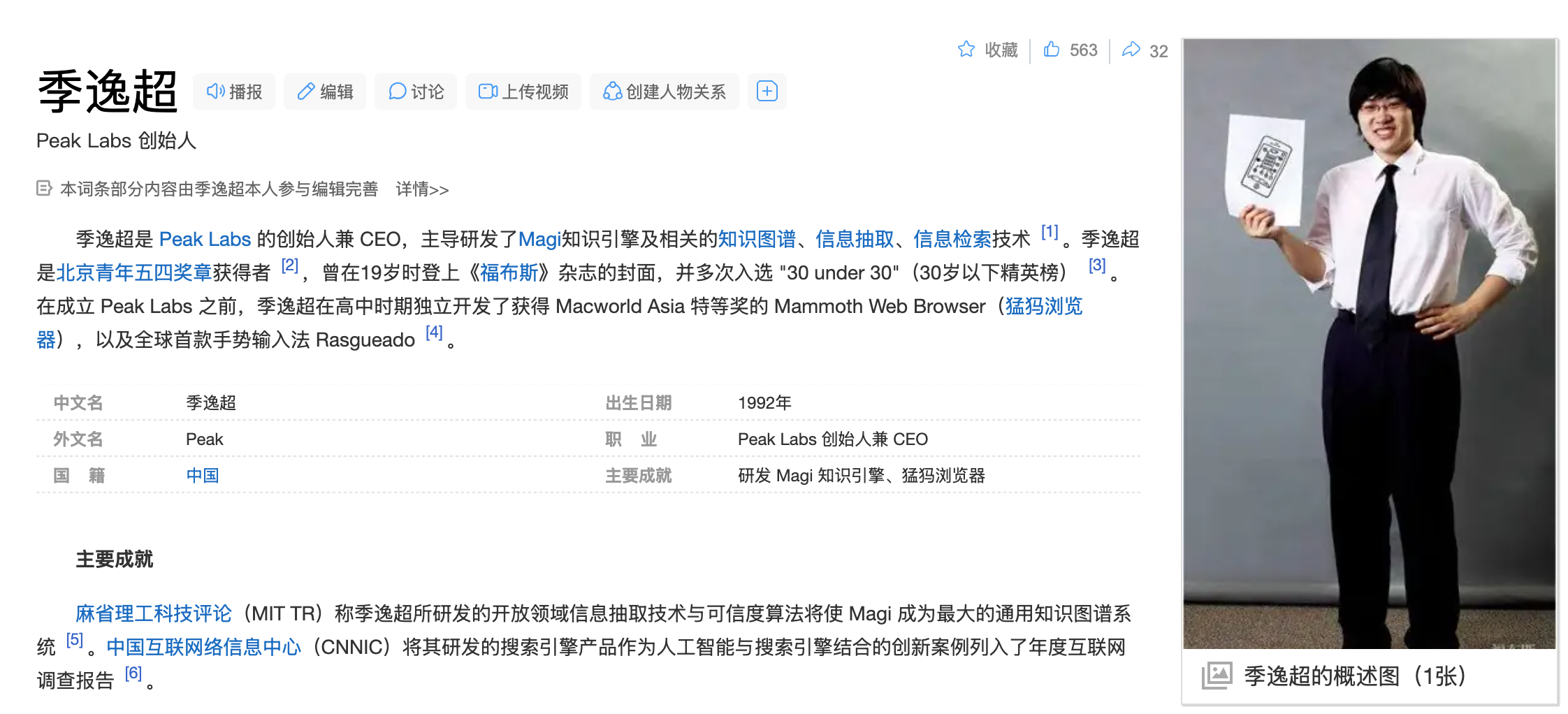
Task: Open the 季逸超 overview photo thumbnail
Action: (x=1369, y=342)
